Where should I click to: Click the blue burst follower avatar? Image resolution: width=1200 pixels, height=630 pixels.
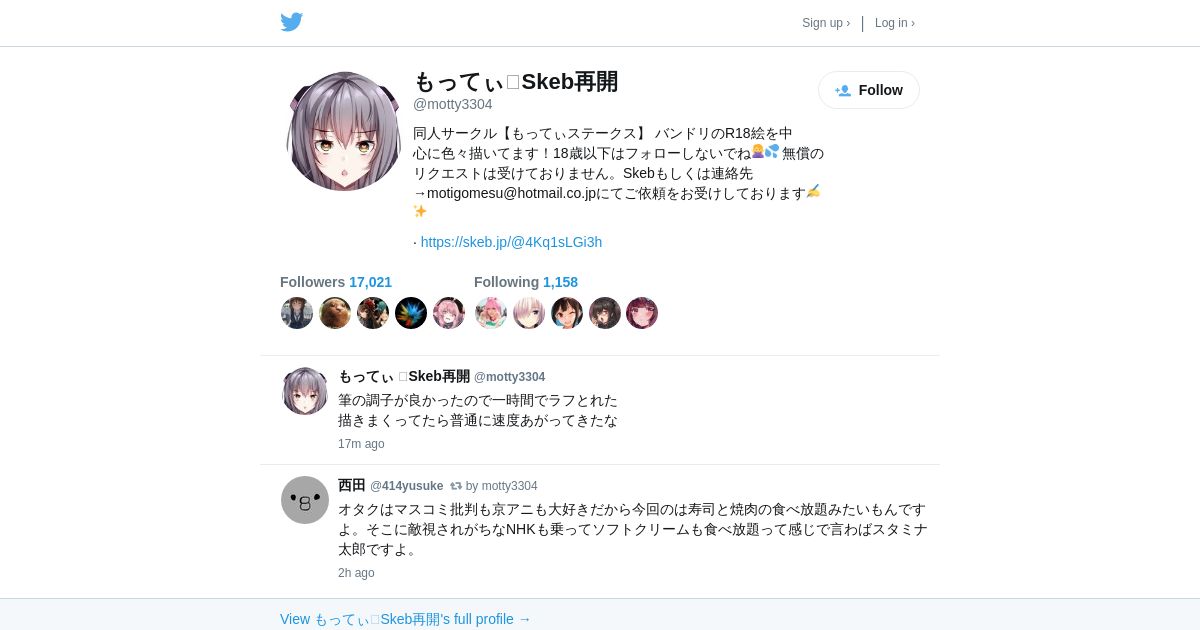tap(411, 313)
